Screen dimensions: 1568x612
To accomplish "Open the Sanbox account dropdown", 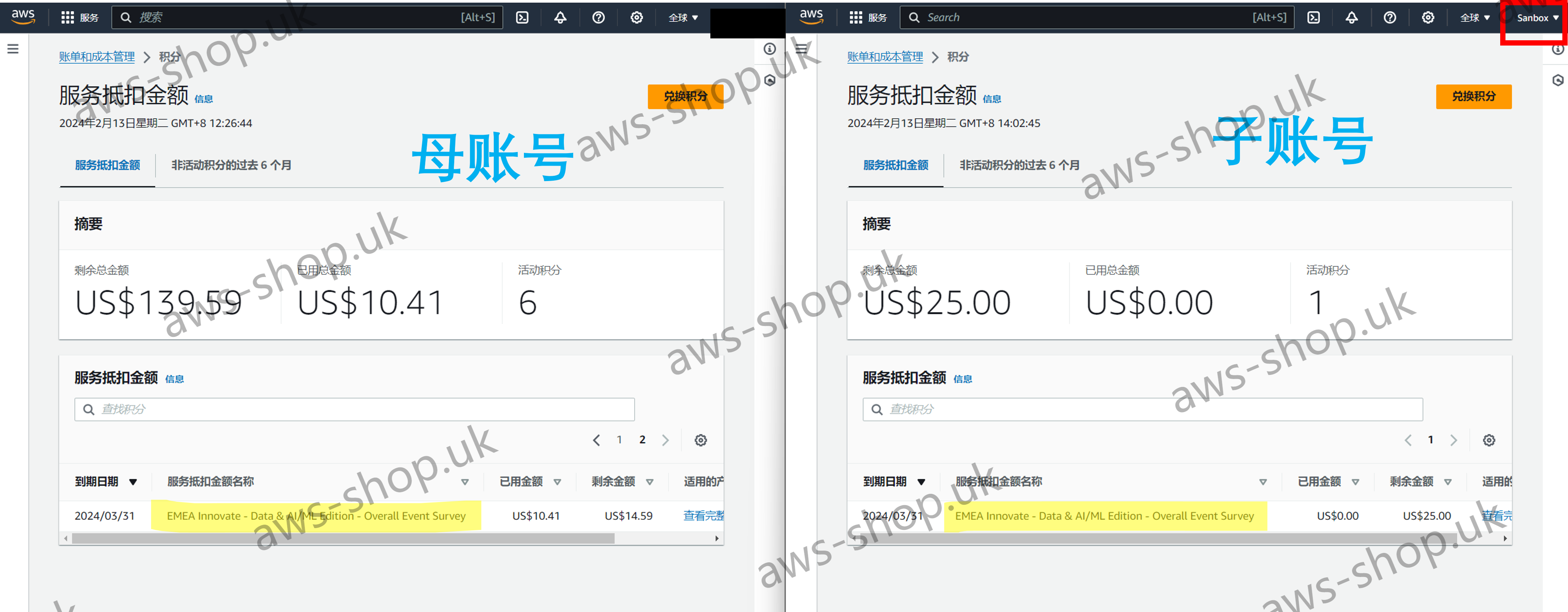I will click(x=1537, y=18).
